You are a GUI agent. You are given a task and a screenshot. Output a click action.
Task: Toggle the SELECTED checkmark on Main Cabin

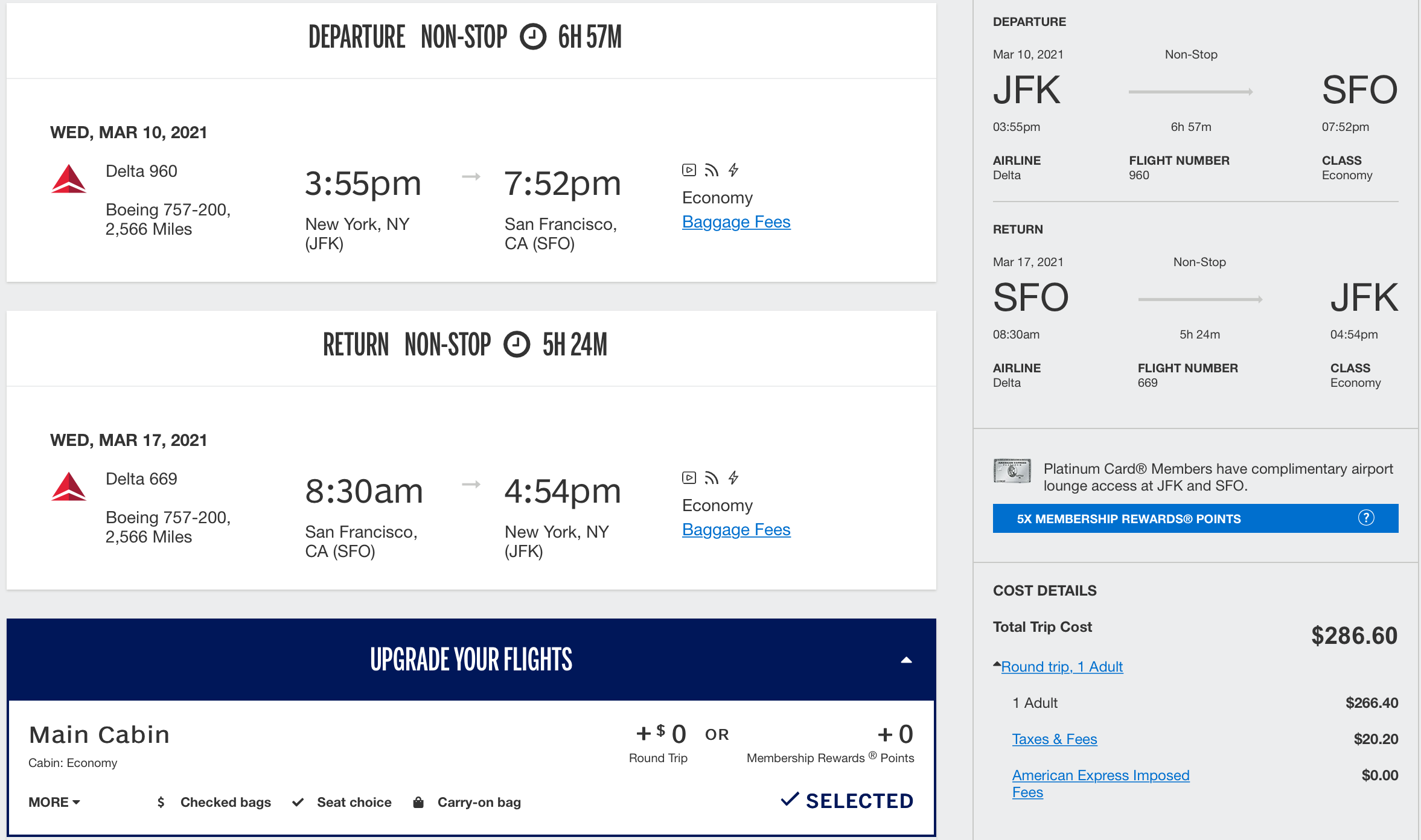coord(790,800)
